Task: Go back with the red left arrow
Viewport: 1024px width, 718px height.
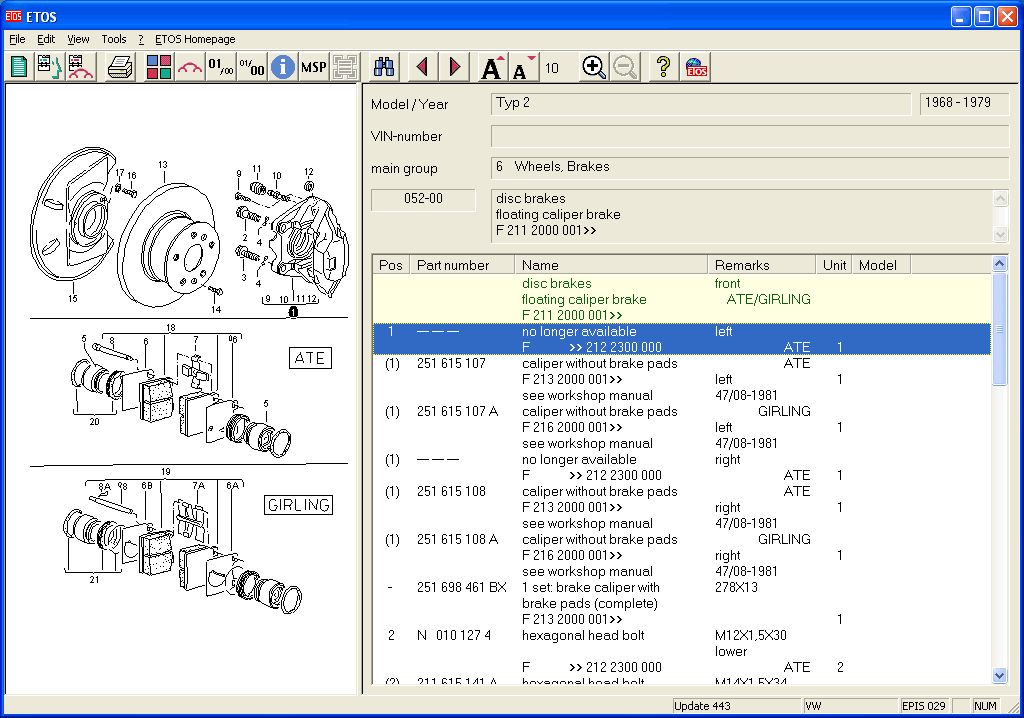Action: click(423, 67)
